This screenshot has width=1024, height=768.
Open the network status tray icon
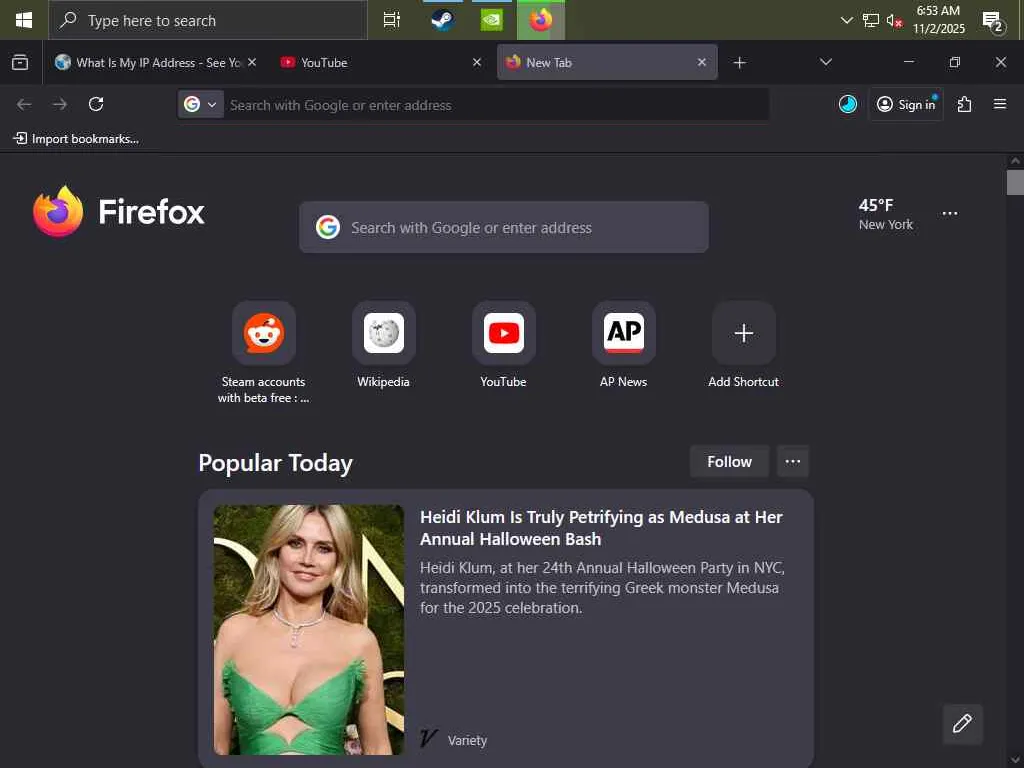tap(870, 20)
